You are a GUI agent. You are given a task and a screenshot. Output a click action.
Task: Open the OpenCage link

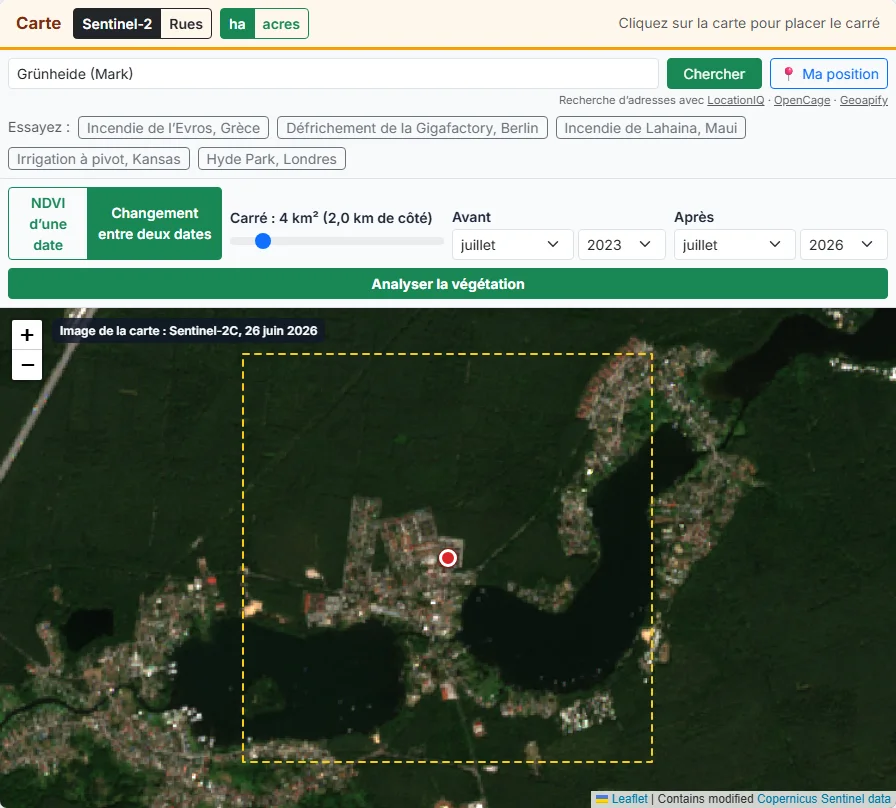pos(802,101)
